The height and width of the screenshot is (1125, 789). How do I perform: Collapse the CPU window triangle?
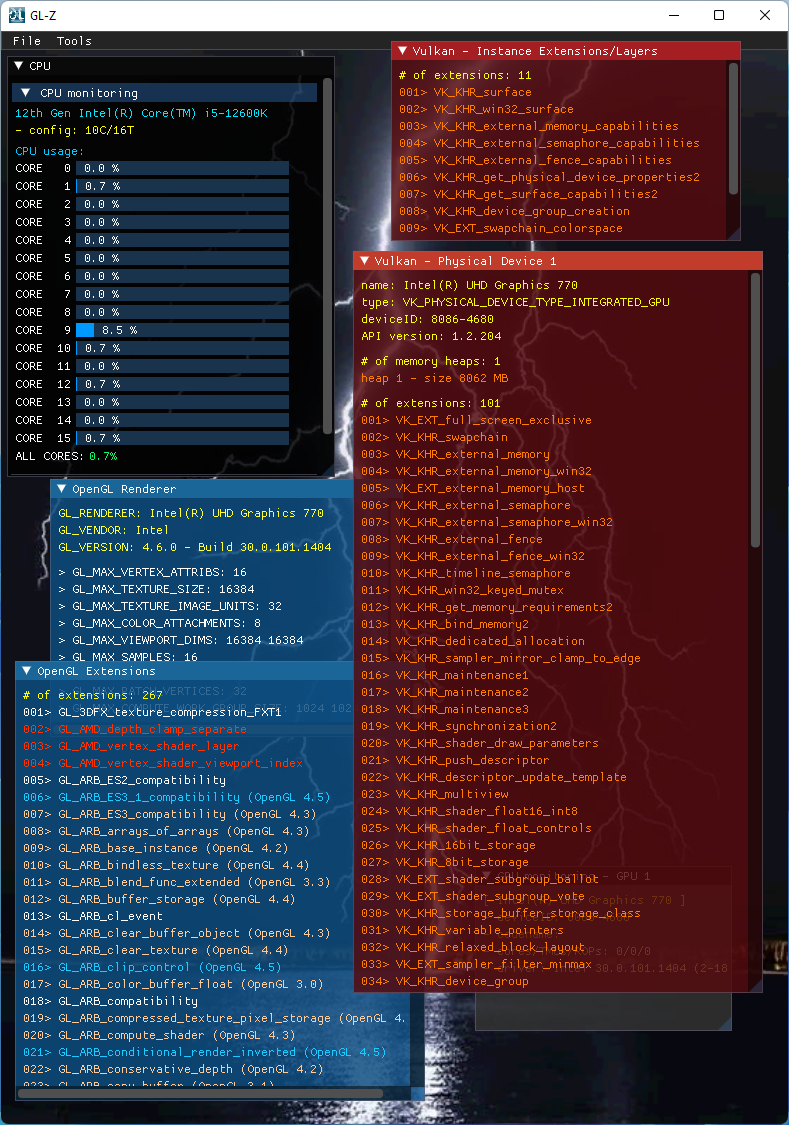[x=19, y=65]
